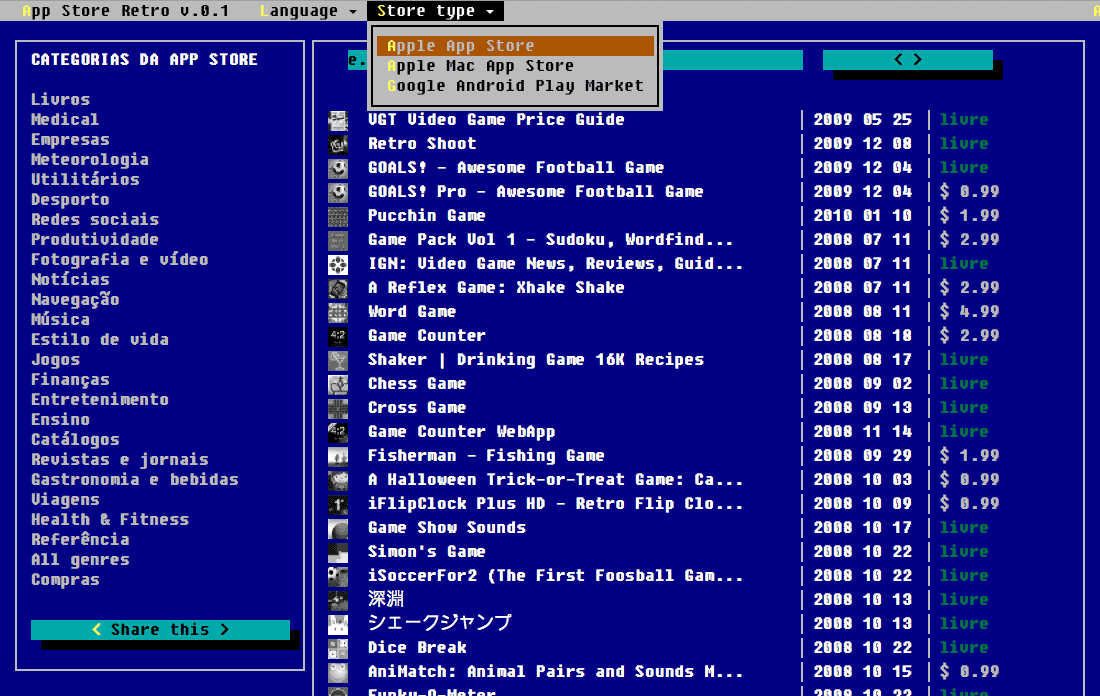
Task: Click the VGT Video Game Price Guide icon
Action: [338, 120]
